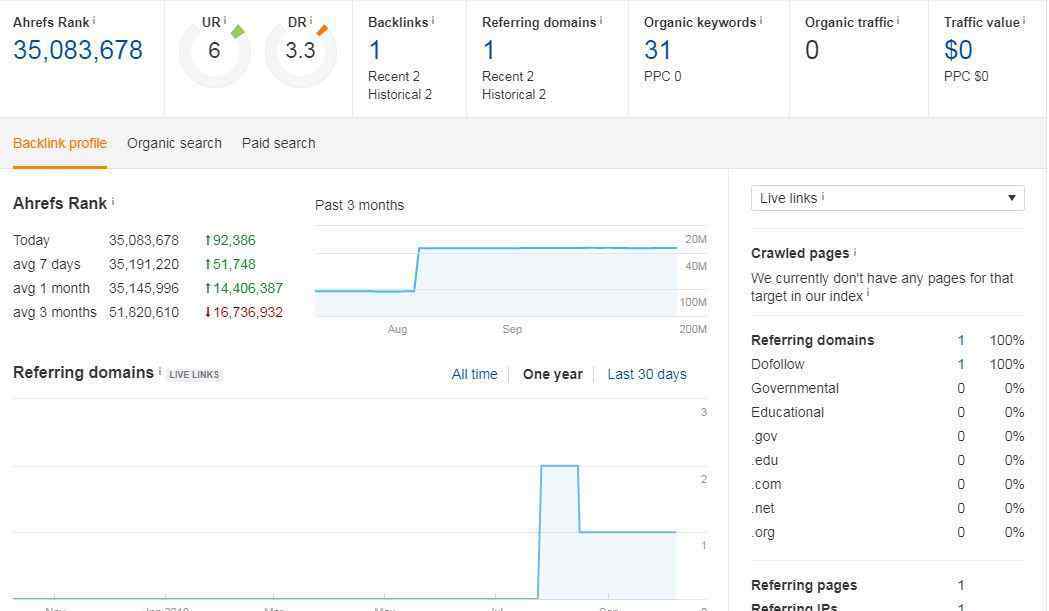The height and width of the screenshot is (611, 1049).
Task: Click the avg 7 days value 35,191,220
Action: coord(144,264)
